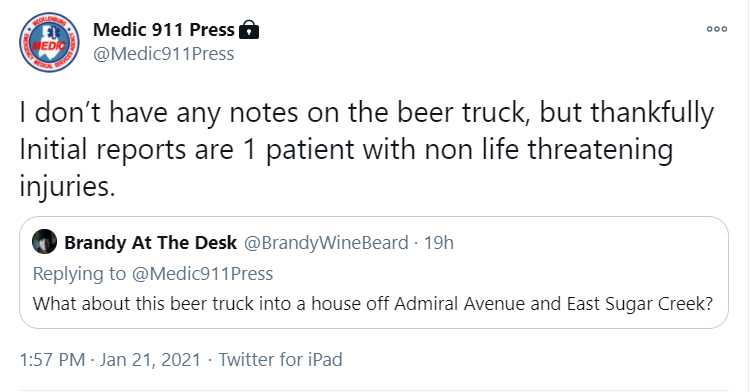This screenshot has height=392, width=750.
Task: Click the Medic 911 Press display name
Action: pyautogui.click(x=164, y=30)
